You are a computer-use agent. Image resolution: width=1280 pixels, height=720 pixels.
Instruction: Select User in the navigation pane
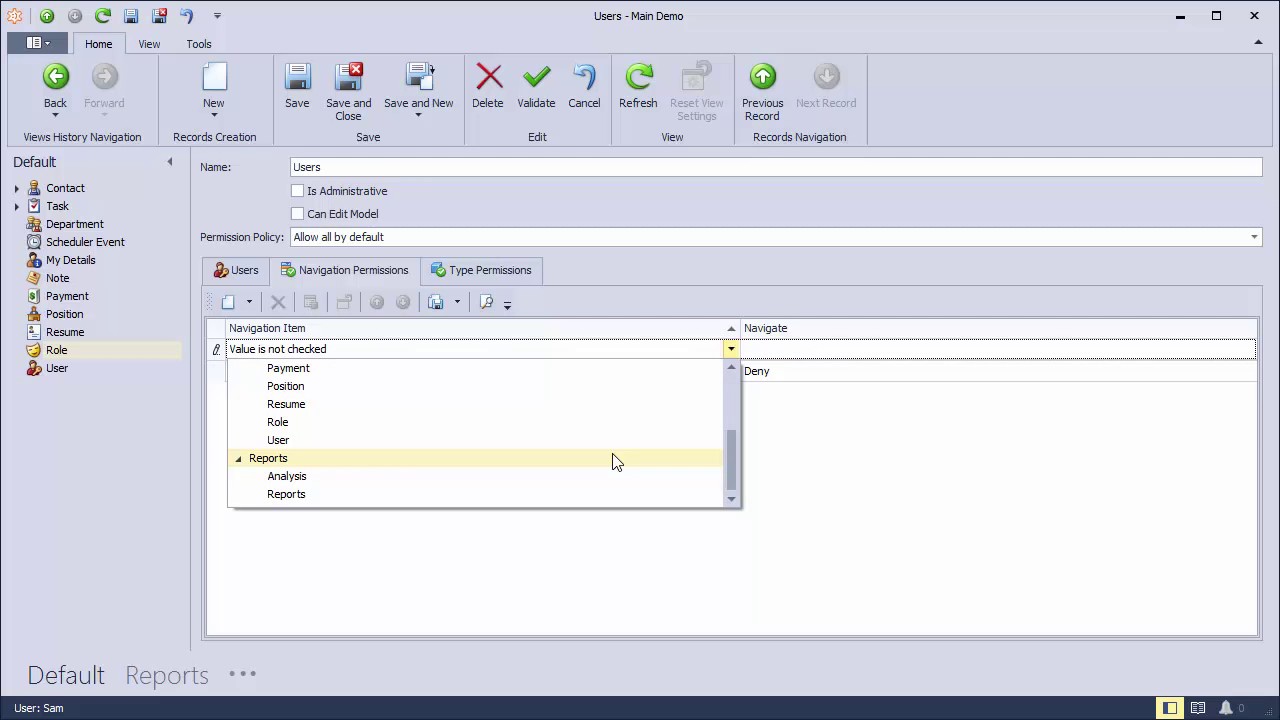[57, 368]
